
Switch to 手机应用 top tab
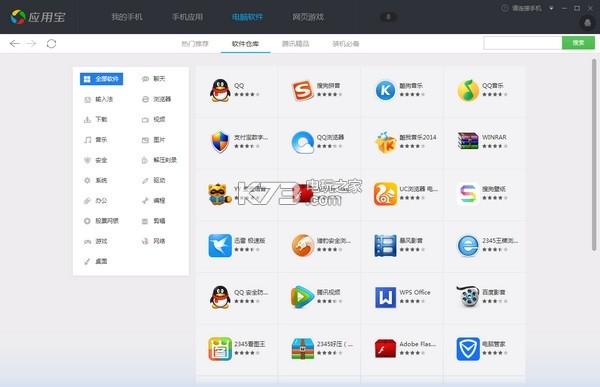[x=187, y=17]
